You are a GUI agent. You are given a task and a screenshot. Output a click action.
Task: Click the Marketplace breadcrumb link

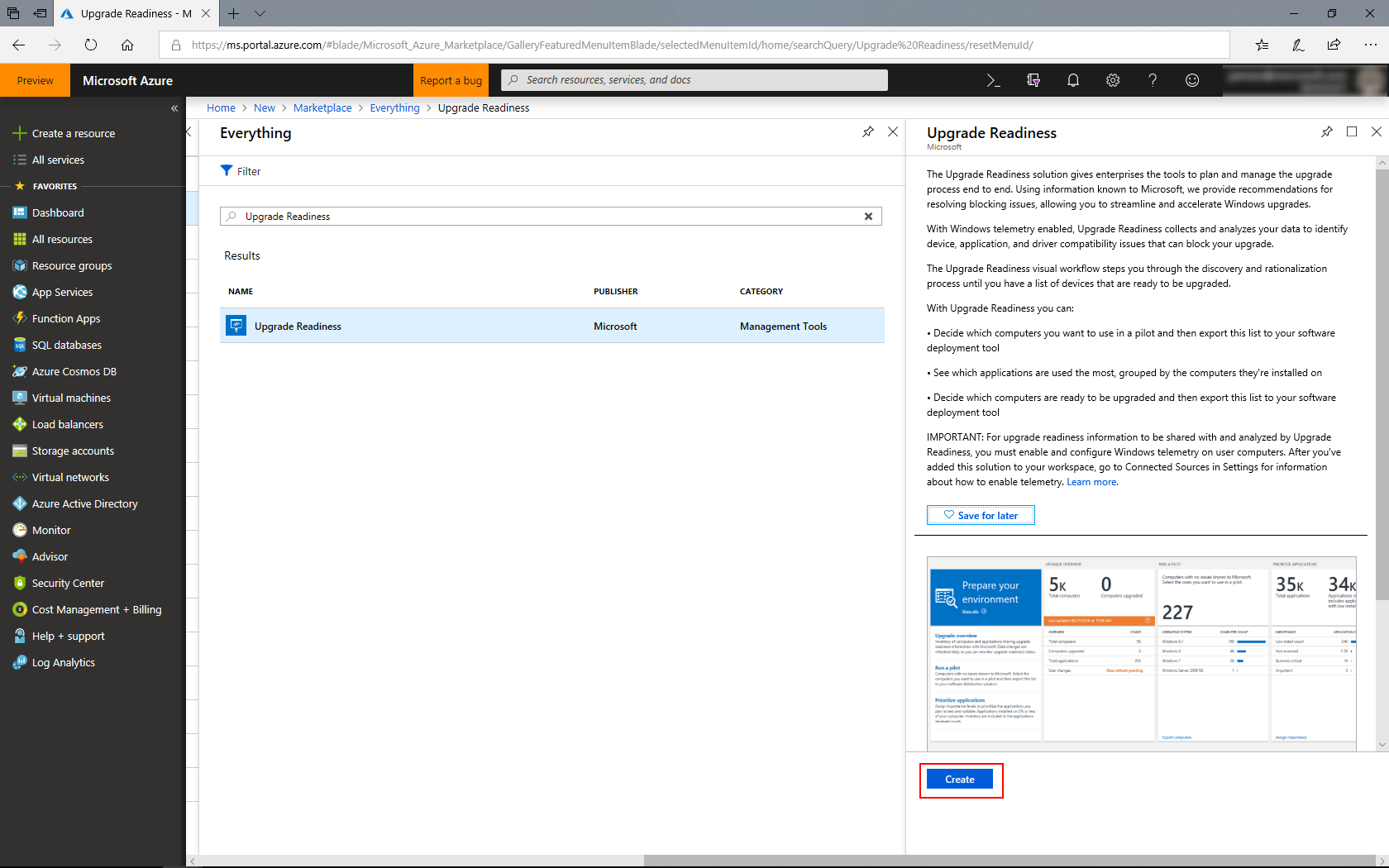322,108
